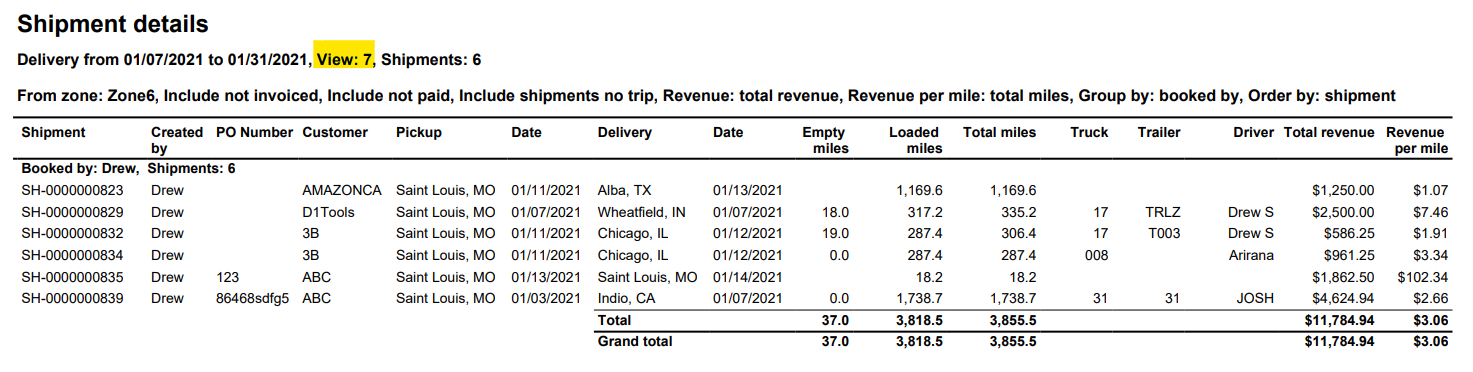Click the Revenue per mile header
The height and width of the screenshot is (372, 1473).
pyautogui.click(x=1417, y=140)
